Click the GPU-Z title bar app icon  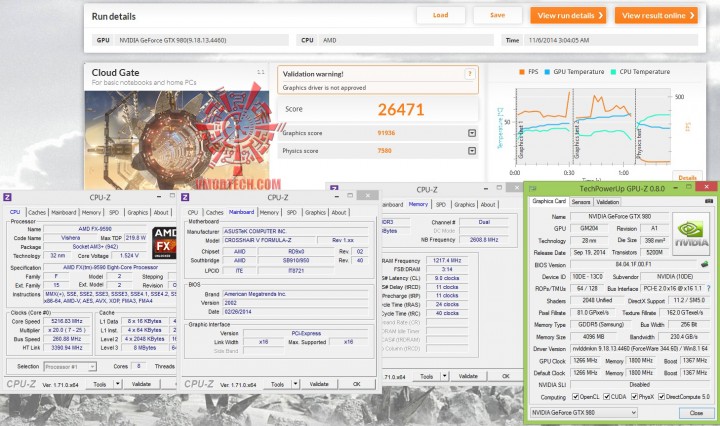pyautogui.click(x=533, y=188)
